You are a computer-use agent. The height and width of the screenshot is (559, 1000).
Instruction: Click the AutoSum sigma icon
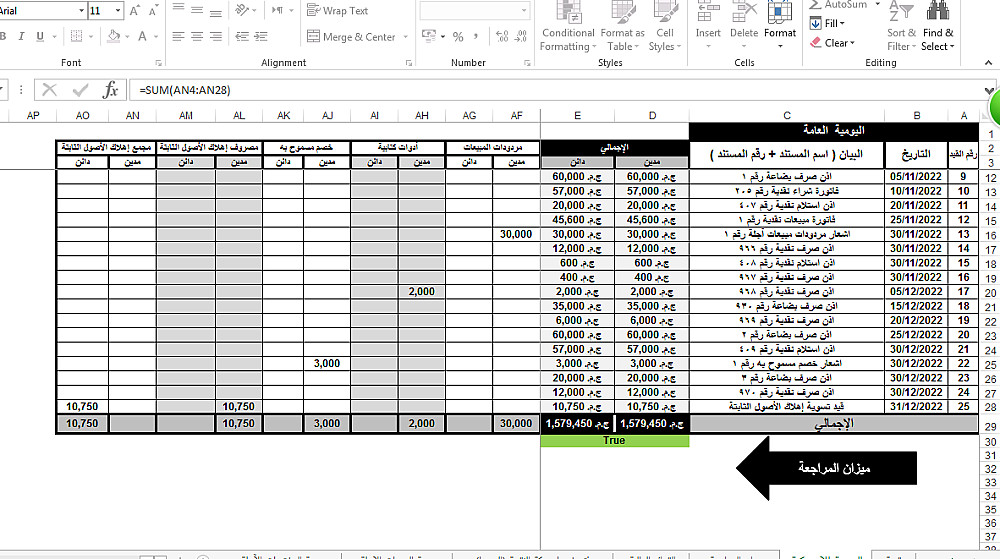click(x=815, y=4)
